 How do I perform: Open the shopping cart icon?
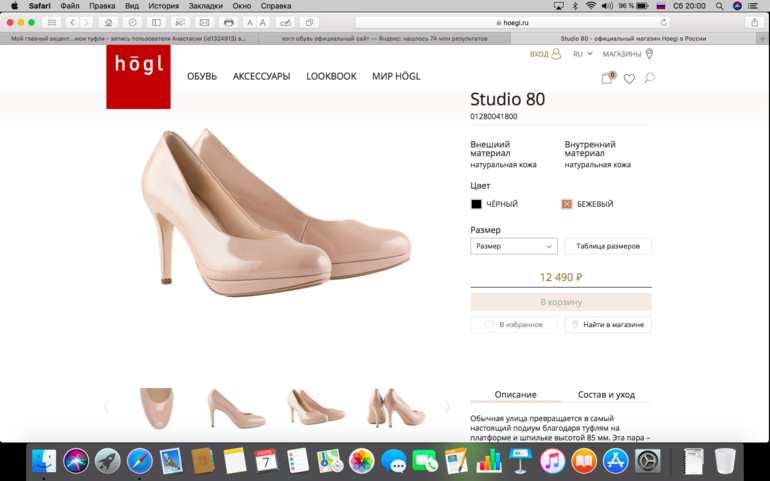click(606, 78)
